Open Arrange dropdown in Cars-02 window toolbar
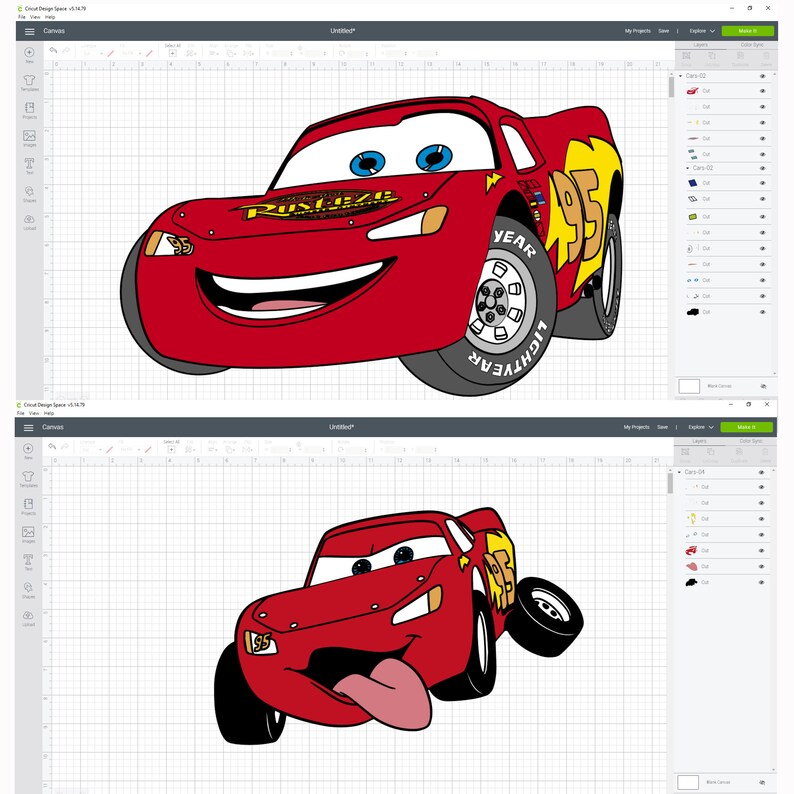This screenshot has width=794, height=794. point(231,53)
